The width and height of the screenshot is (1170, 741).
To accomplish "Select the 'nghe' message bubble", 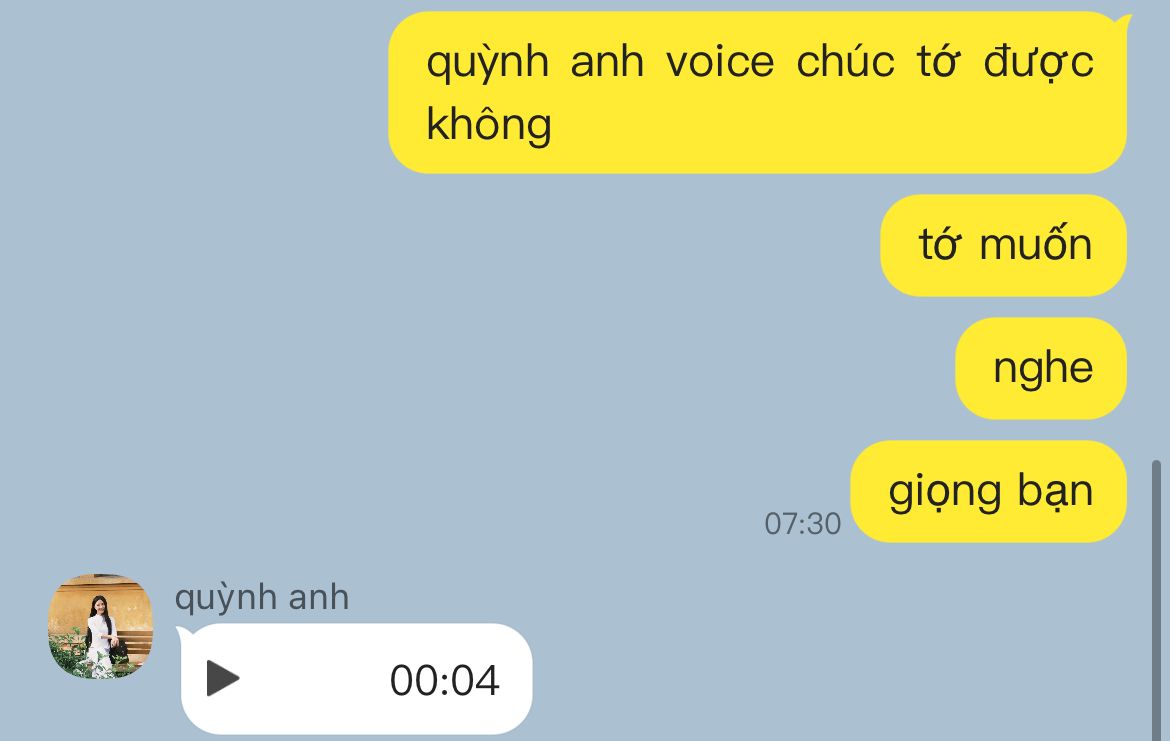I will [x=1041, y=368].
